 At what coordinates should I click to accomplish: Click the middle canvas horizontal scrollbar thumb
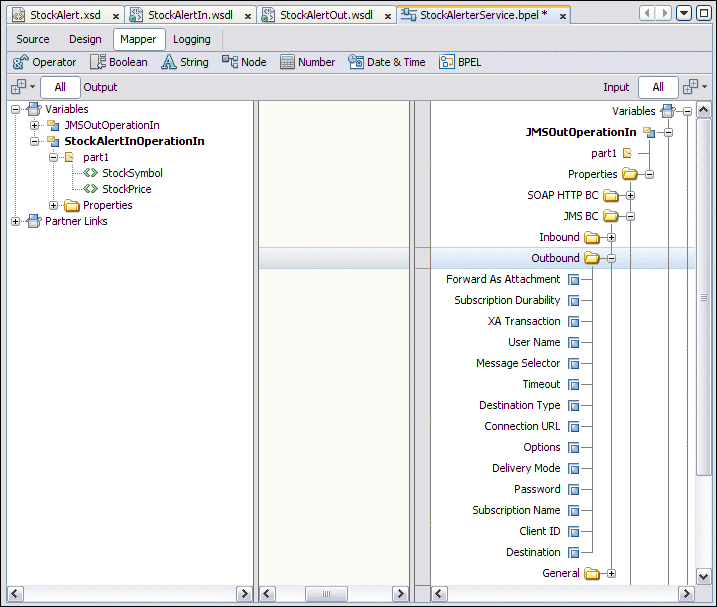(x=326, y=594)
